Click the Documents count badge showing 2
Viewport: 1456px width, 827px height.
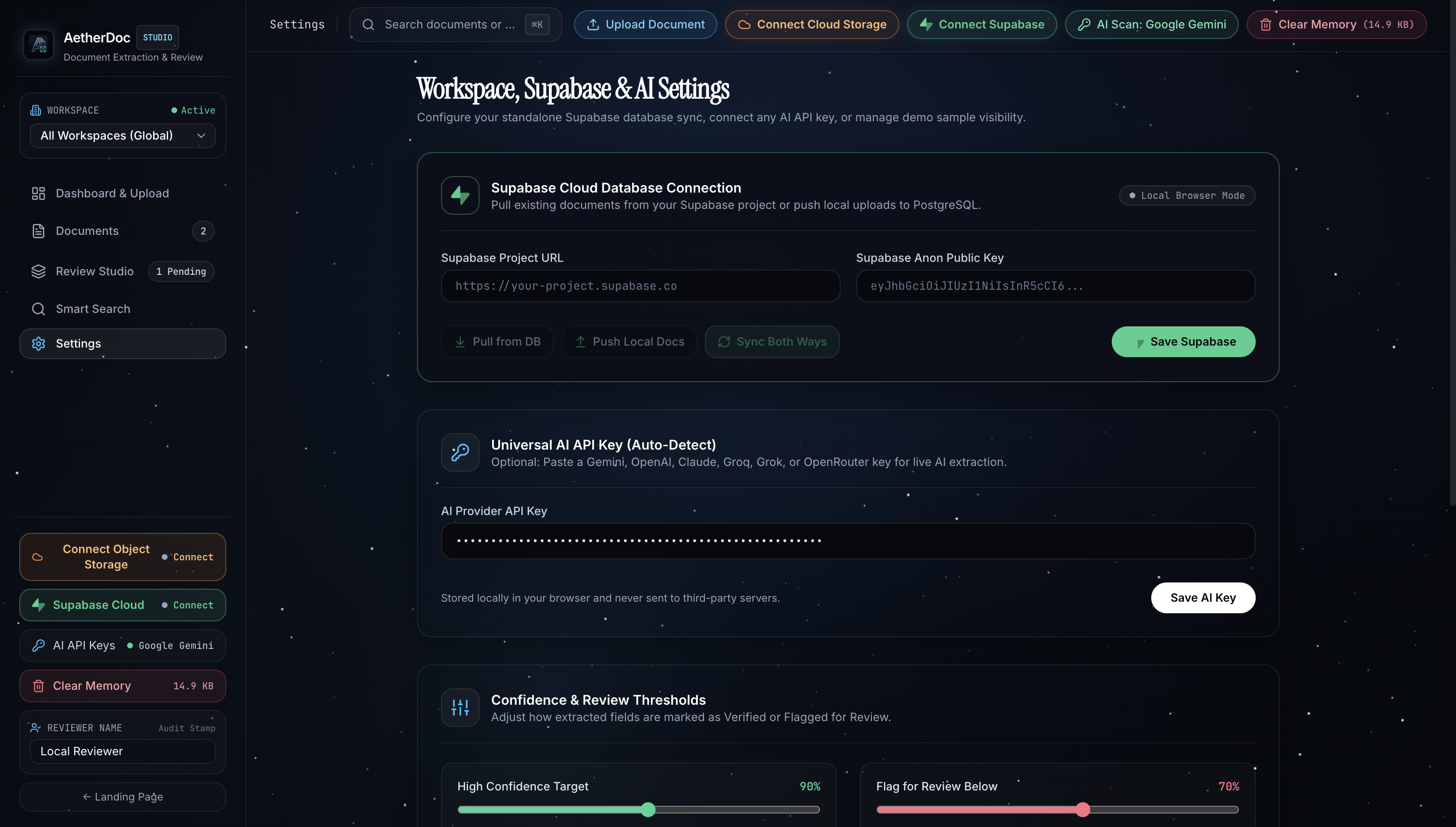click(x=203, y=231)
